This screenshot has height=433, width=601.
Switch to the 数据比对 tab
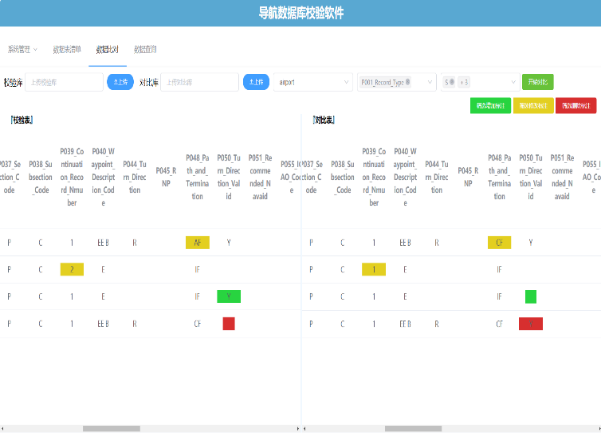tap(106, 48)
